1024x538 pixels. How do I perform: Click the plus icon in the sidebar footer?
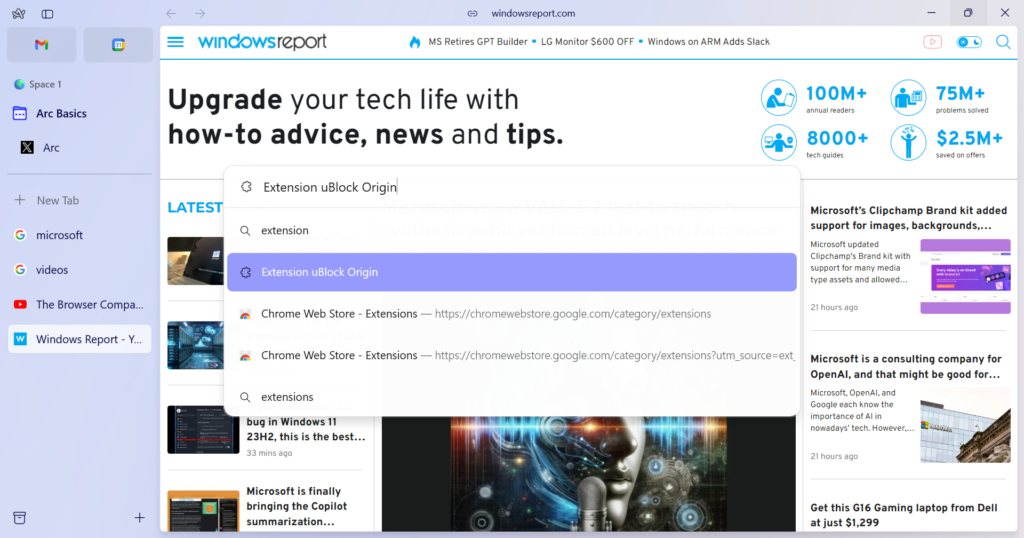click(140, 518)
